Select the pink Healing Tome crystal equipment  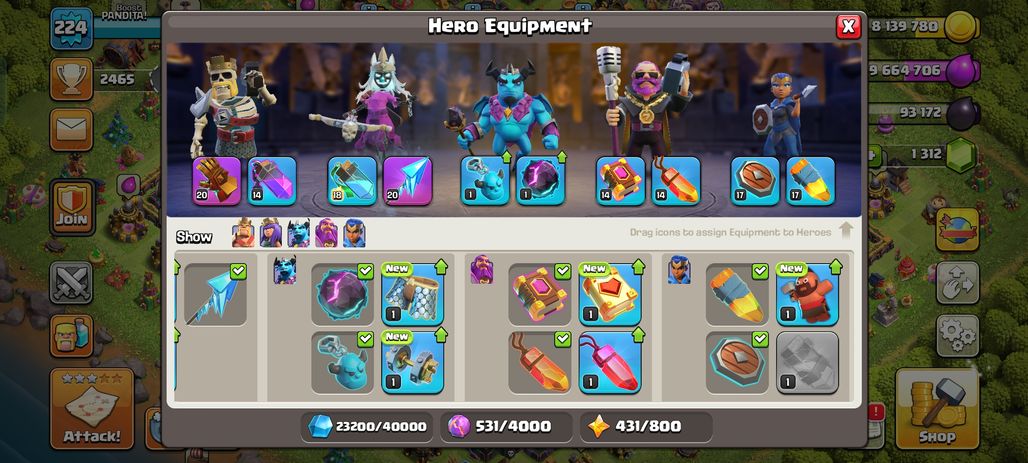(610, 363)
